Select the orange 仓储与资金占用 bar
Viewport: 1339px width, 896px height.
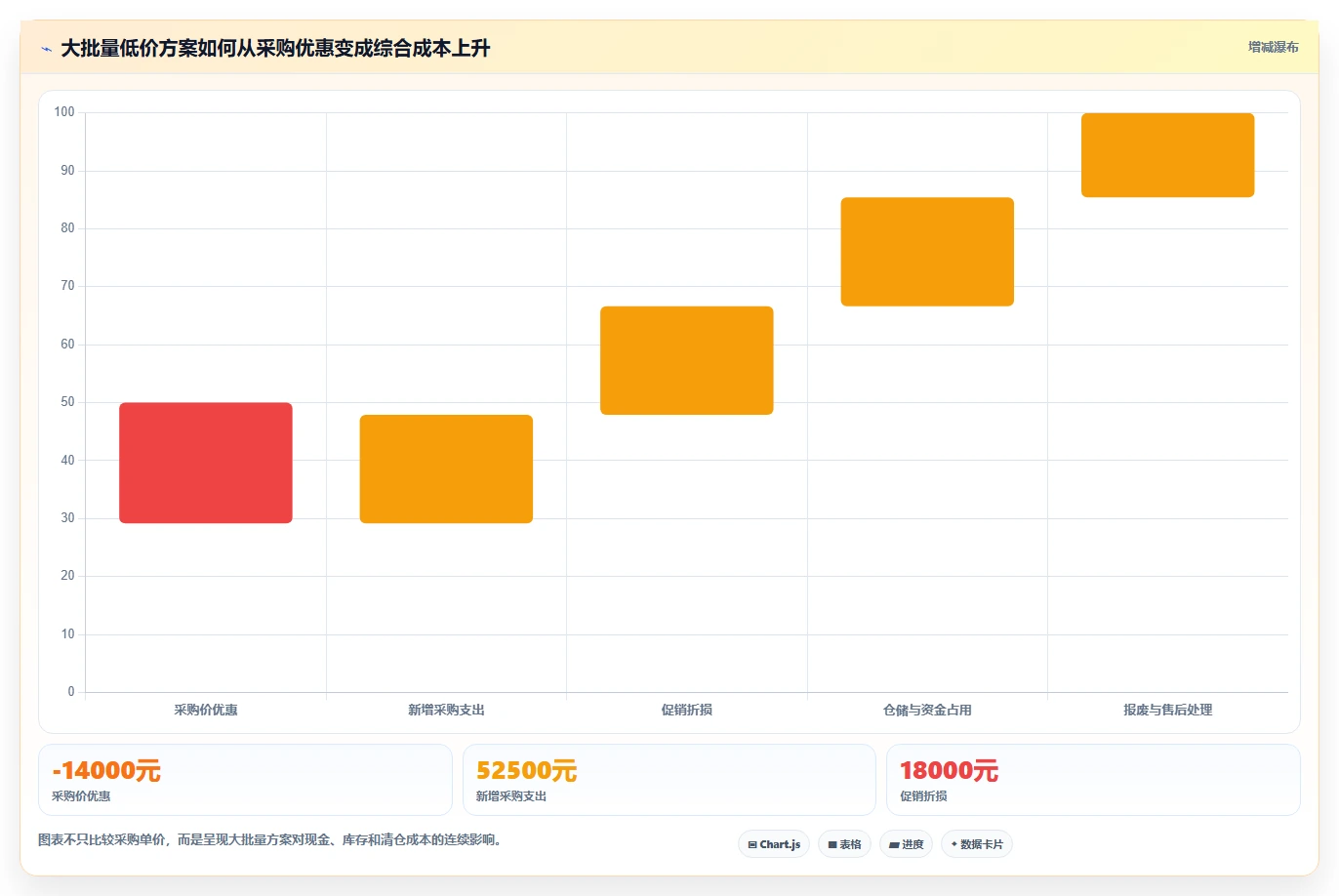point(927,252)
